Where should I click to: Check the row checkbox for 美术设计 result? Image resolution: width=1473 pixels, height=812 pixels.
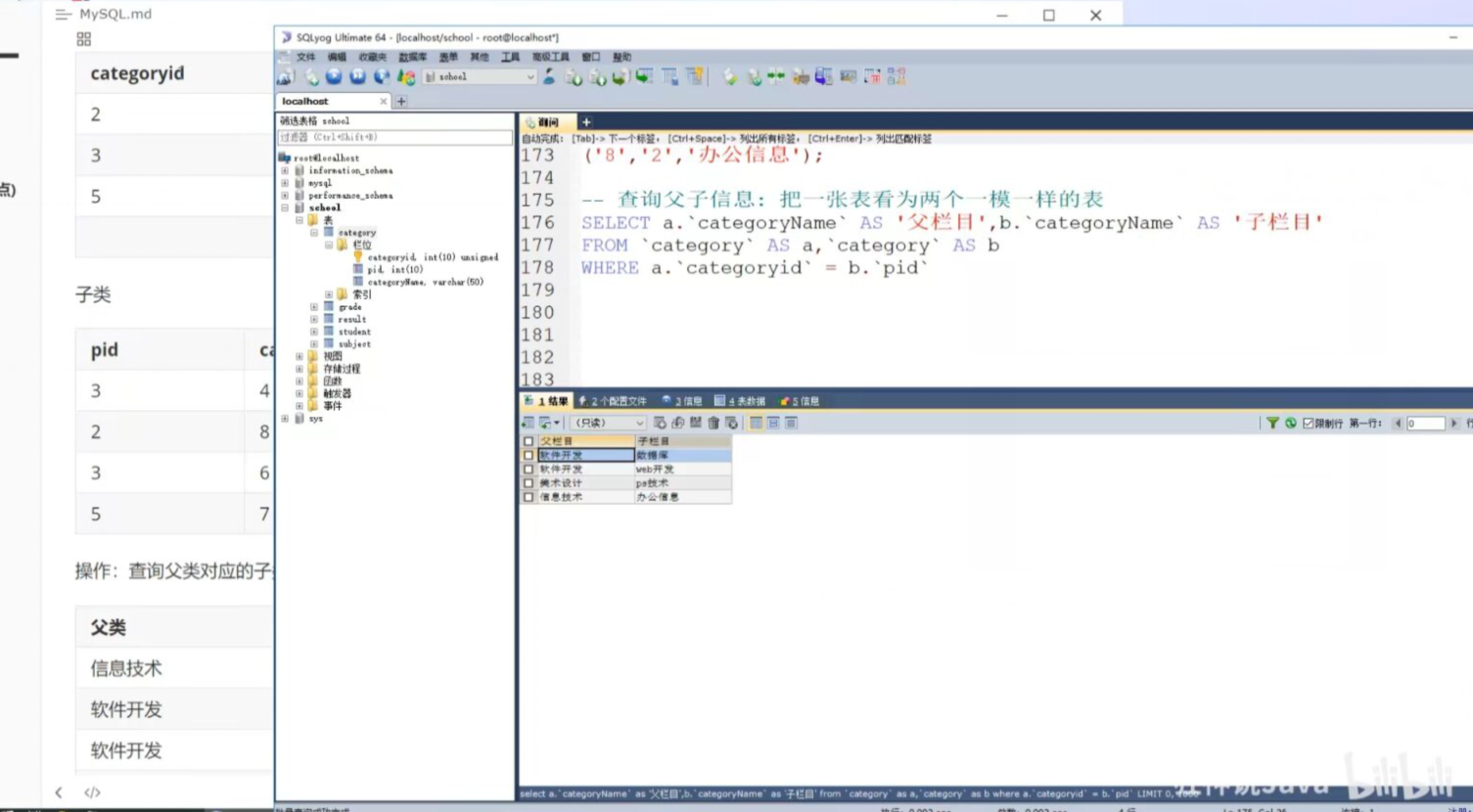click(x=529, y=483)
